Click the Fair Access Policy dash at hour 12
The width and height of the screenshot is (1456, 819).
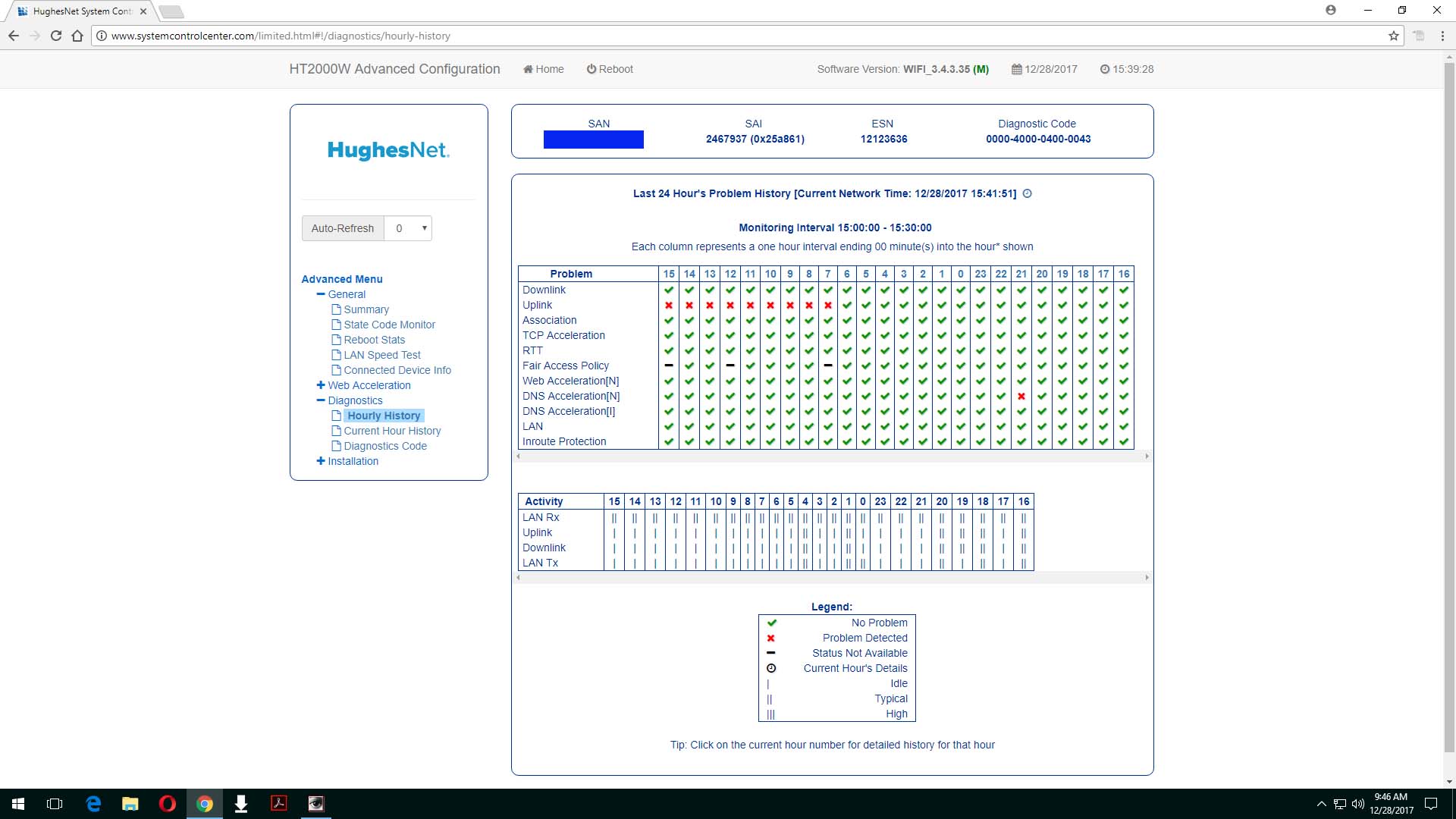730,366
